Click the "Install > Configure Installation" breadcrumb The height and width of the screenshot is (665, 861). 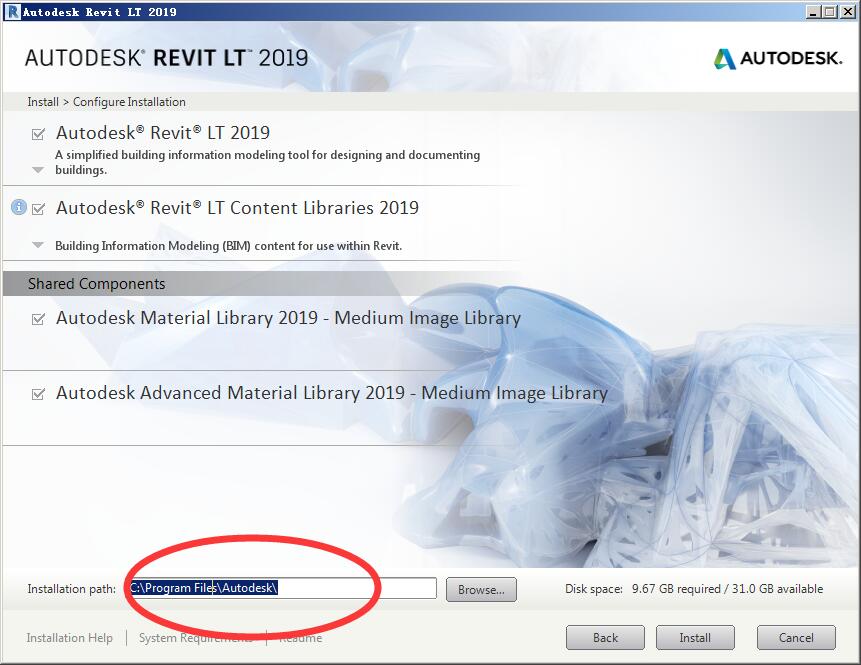[x=107, y=102]
